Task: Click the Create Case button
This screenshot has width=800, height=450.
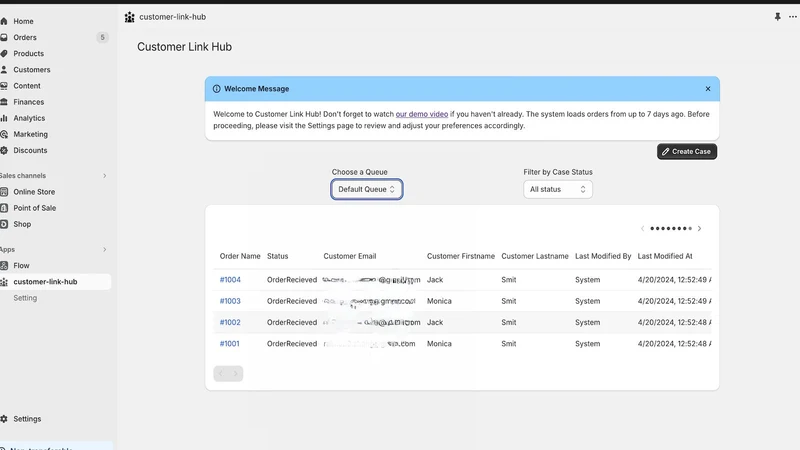Action: [687, 152]
